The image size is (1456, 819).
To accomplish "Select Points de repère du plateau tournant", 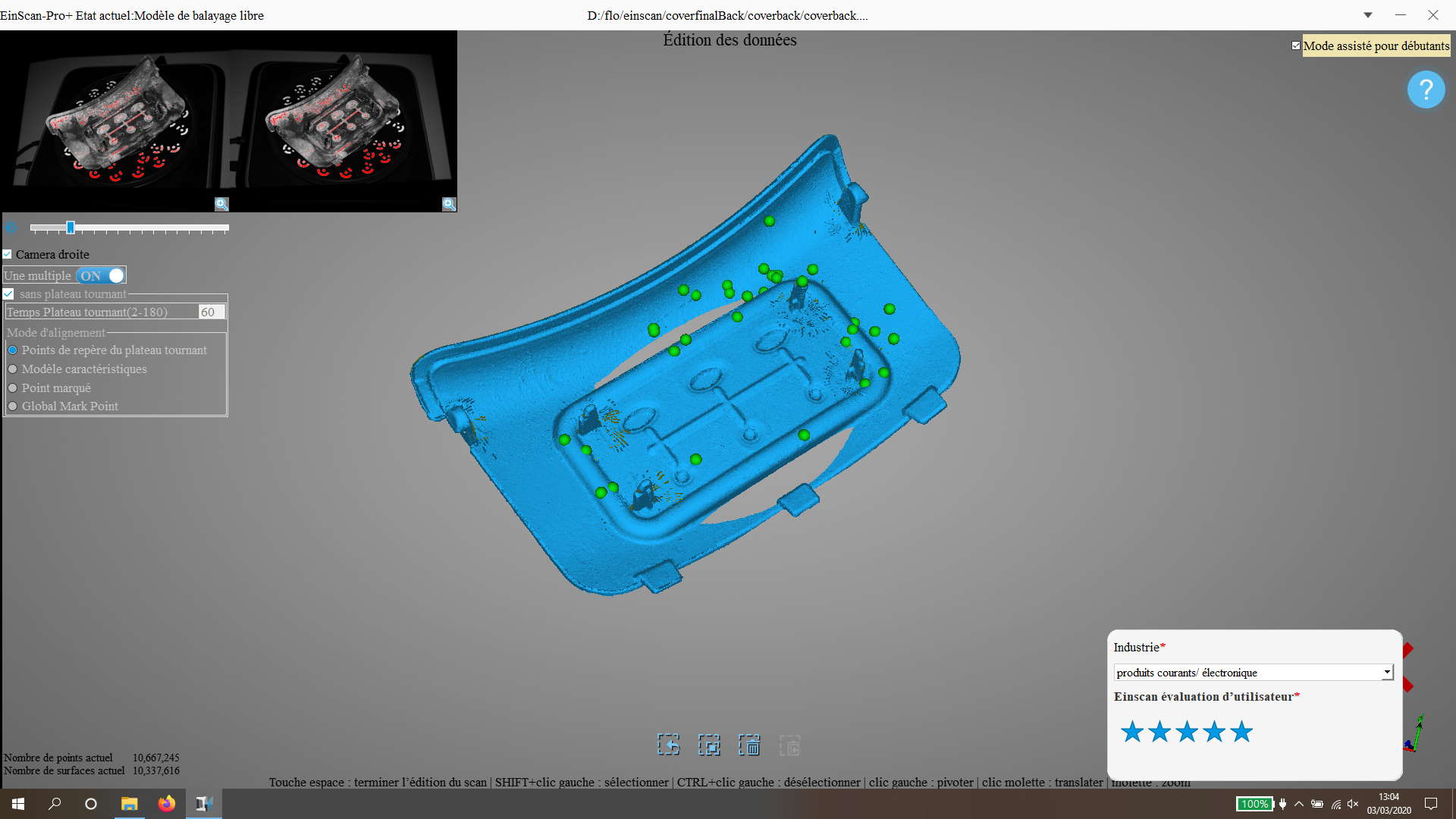I will pyautogui.click(x=13, y=350).
